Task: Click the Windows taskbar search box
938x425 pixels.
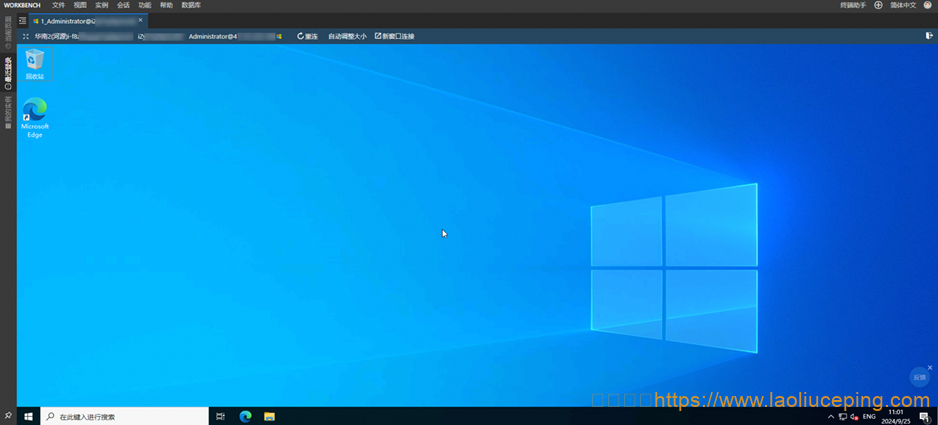Action: coord(125,416)
